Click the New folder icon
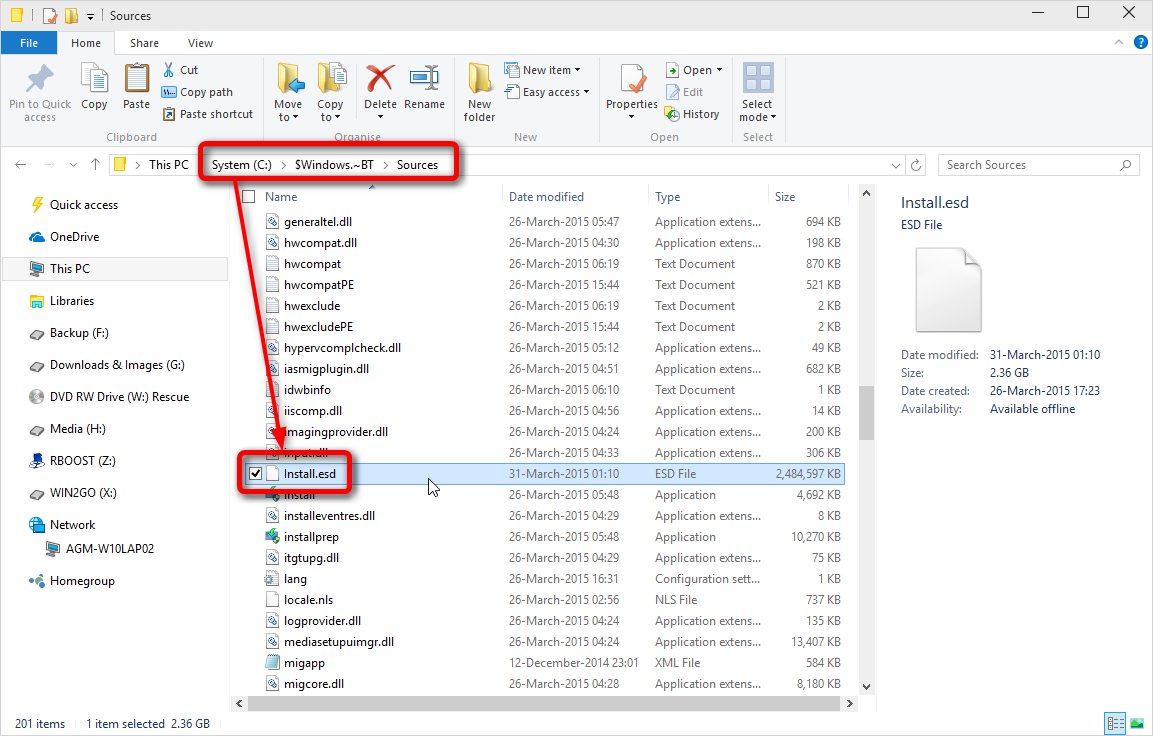The width and height of the screenshot is (1153, 736). coord(479,79)
